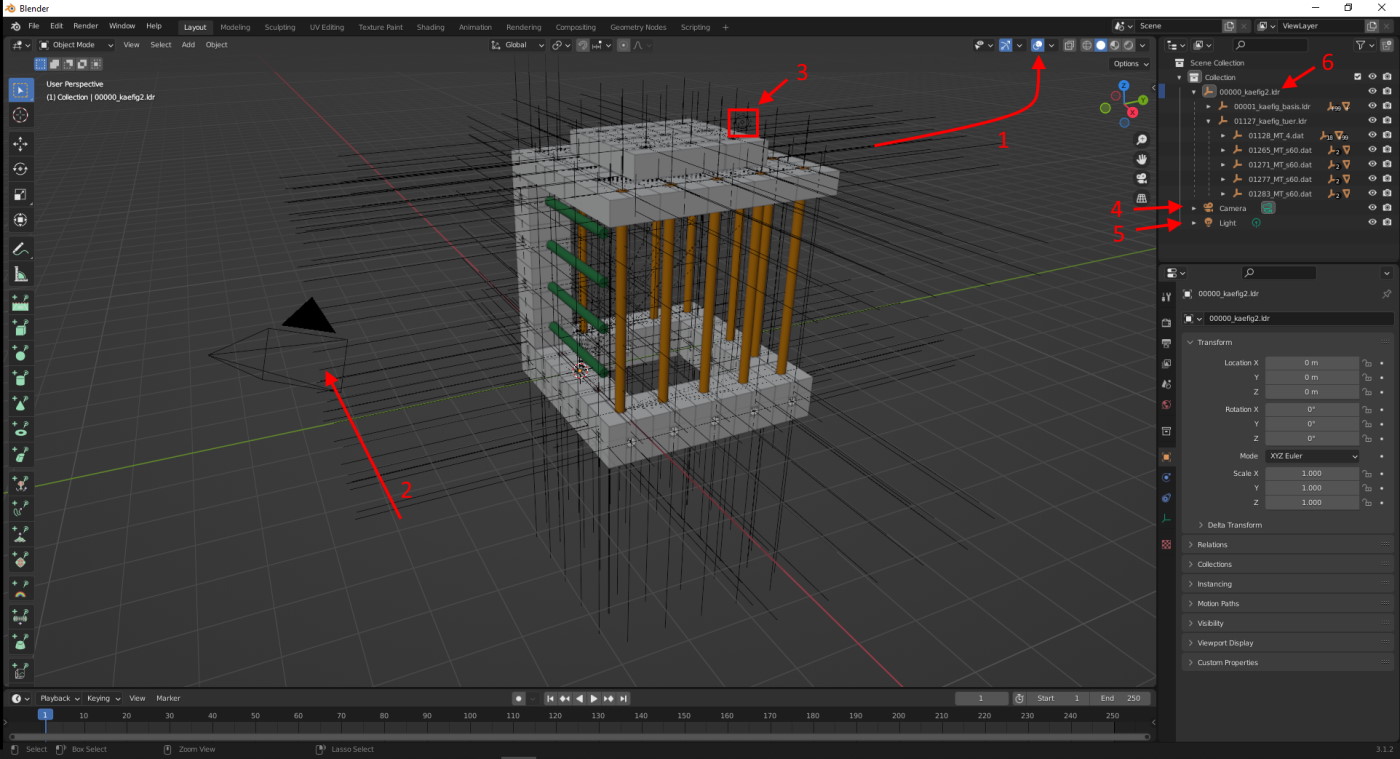1400x759 pixels.
Task: Open Global transform orientation dropdown
Action: 520,45
